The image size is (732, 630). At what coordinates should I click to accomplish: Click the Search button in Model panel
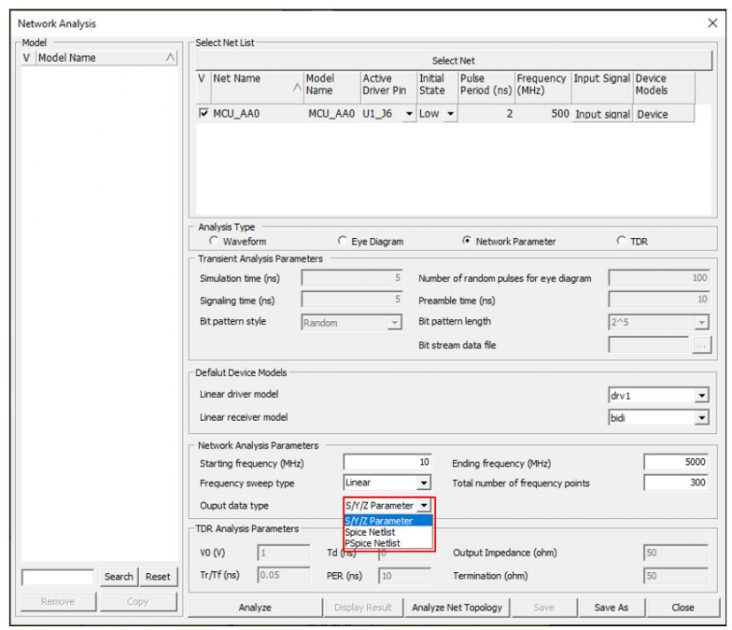[x=118, y=577]
